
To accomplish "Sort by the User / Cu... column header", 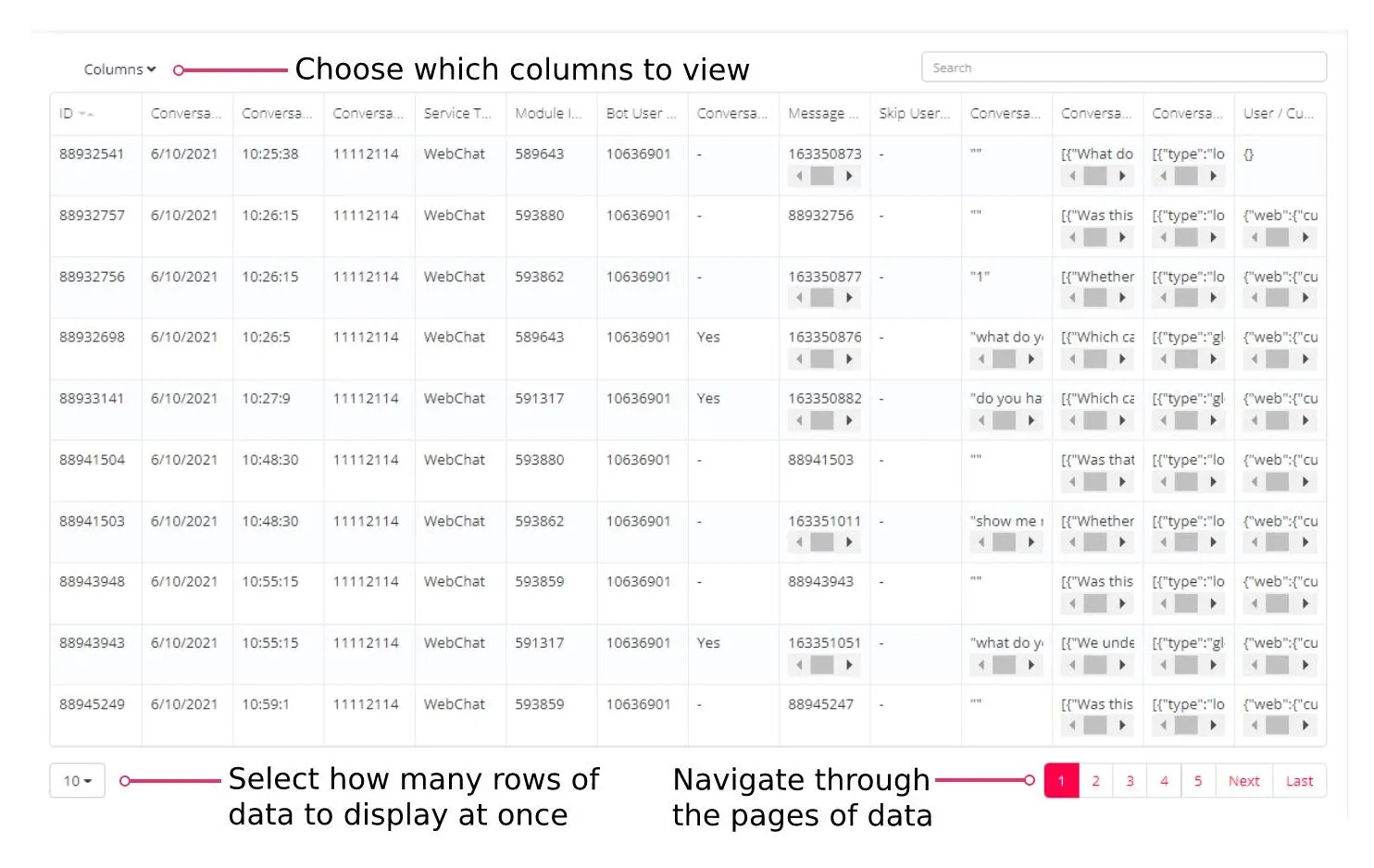I will click(1278, 113).
